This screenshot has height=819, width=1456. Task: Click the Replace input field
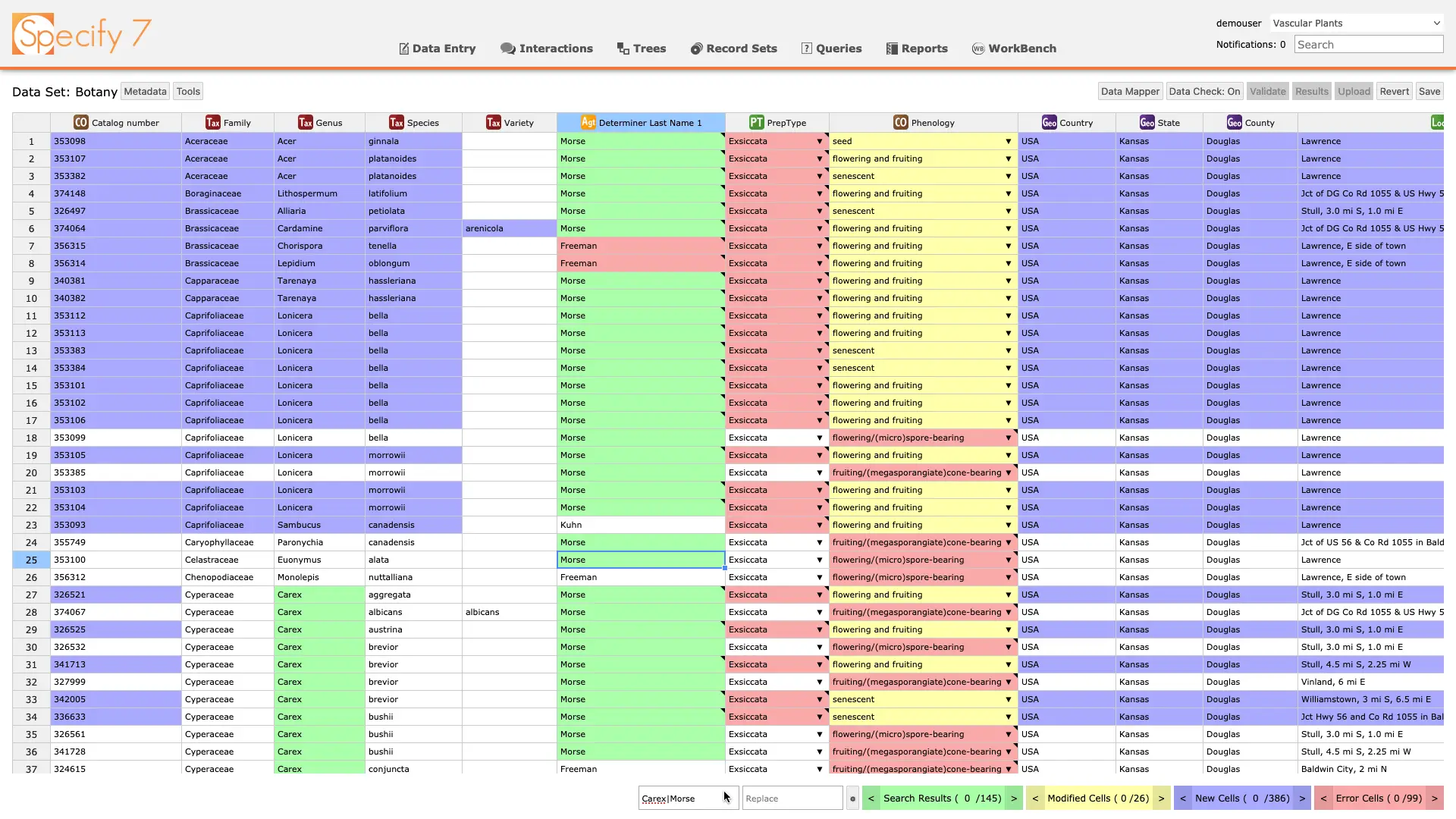click(791, 799)
